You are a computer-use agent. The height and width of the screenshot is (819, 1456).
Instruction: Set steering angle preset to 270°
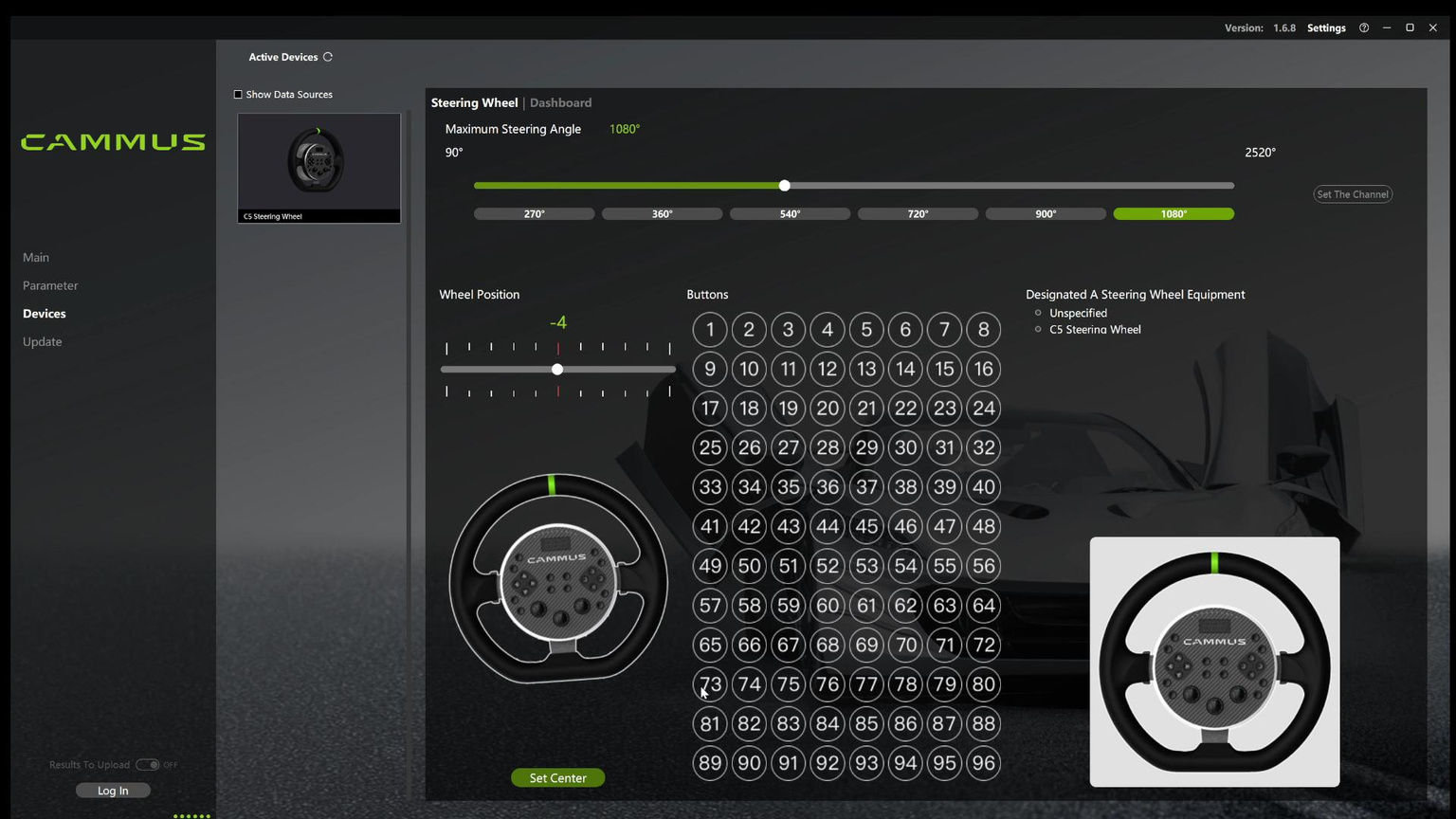tap(535, 214)
